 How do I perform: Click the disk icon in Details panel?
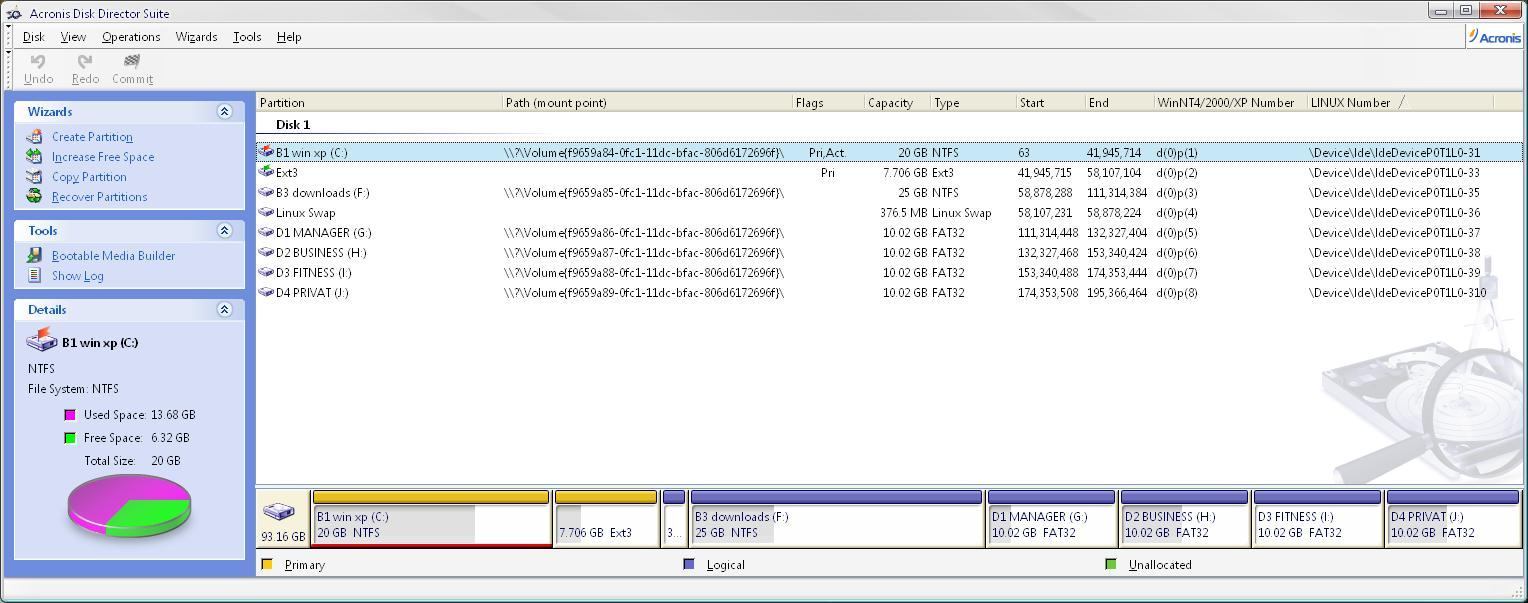pyautogui.click(x=42, y=342)
